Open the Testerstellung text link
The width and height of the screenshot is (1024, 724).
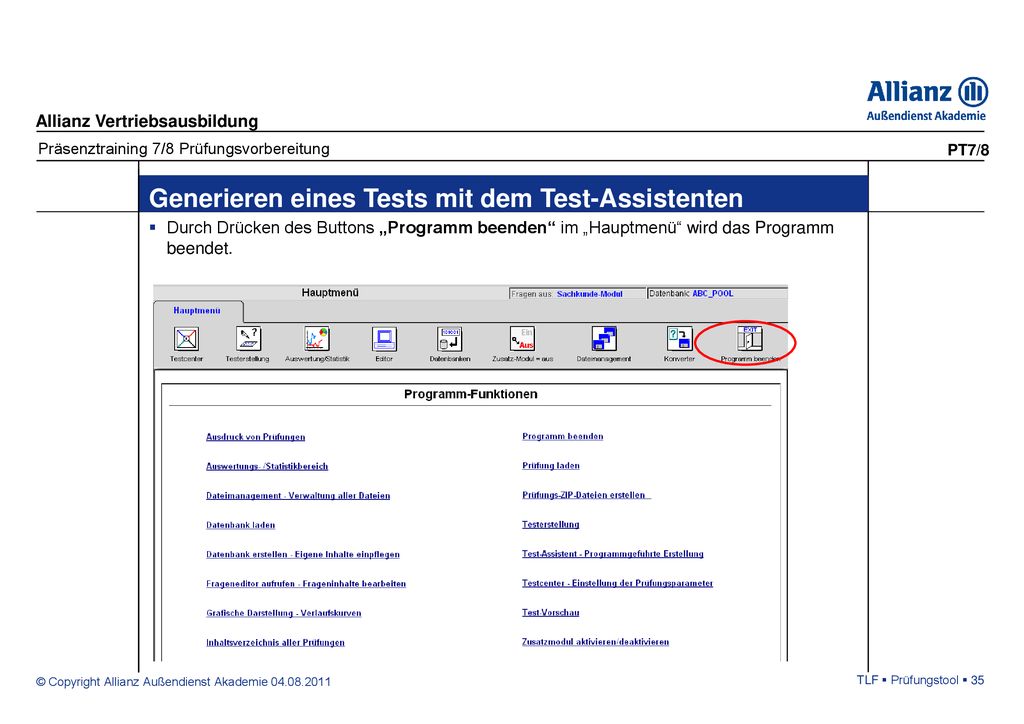coord(551,524)
